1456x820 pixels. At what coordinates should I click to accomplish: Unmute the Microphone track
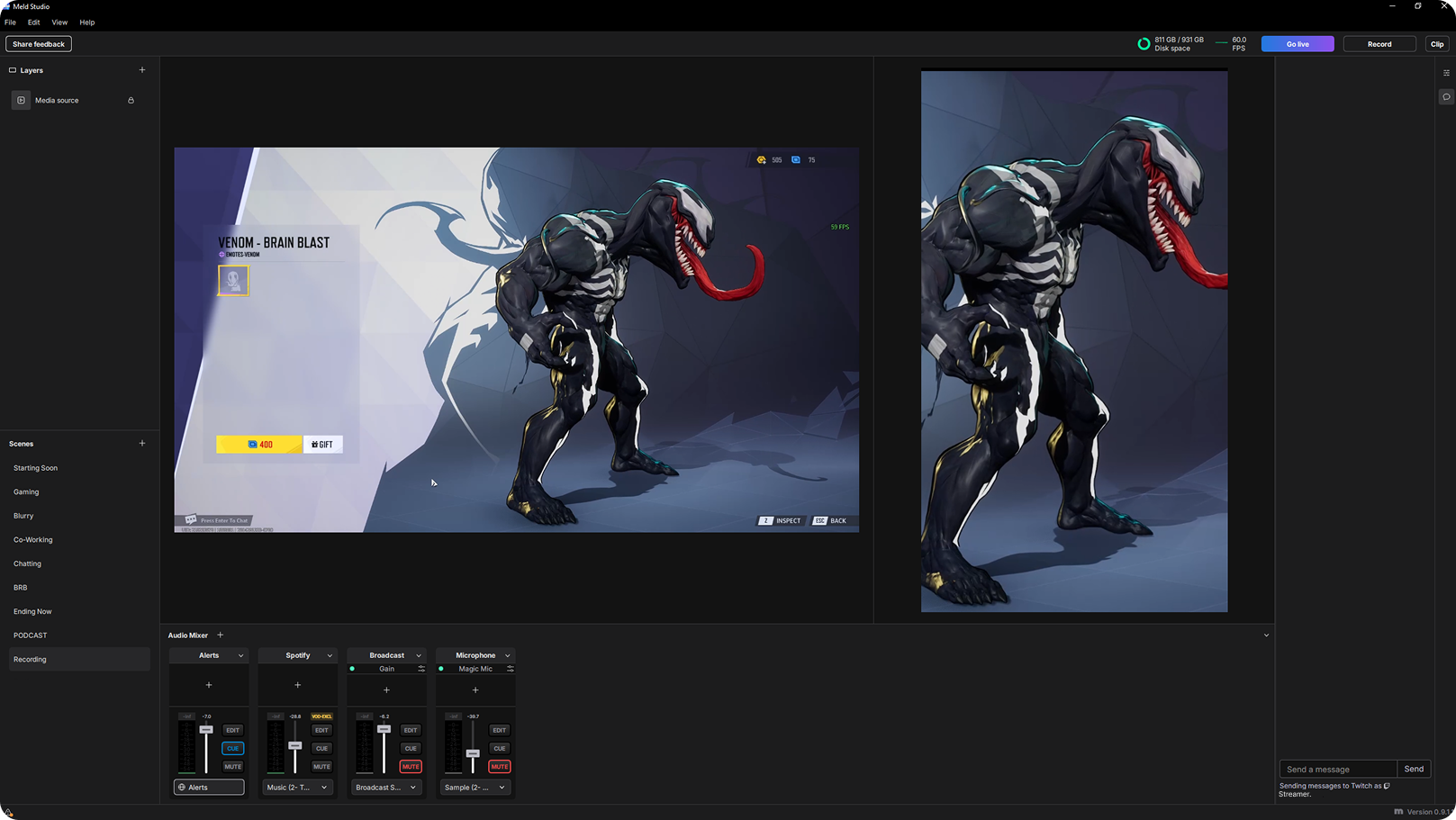[500, 767]
